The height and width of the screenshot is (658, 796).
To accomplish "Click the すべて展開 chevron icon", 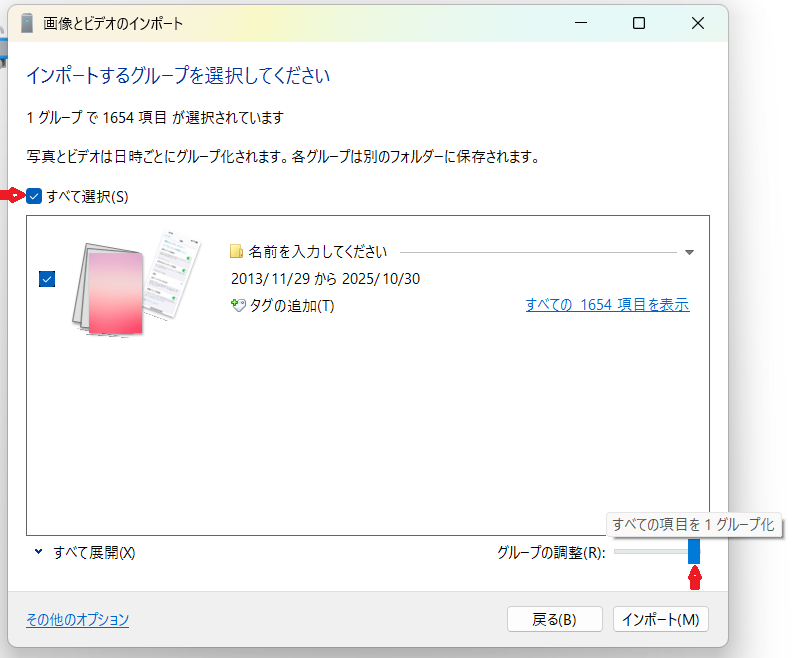I will 38,552.
